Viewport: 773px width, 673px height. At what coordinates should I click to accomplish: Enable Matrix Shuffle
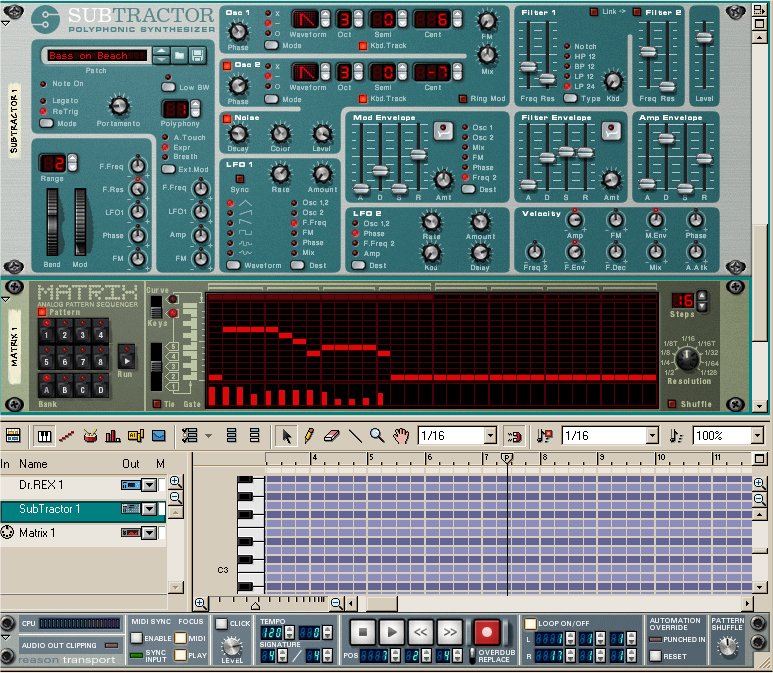671,404
